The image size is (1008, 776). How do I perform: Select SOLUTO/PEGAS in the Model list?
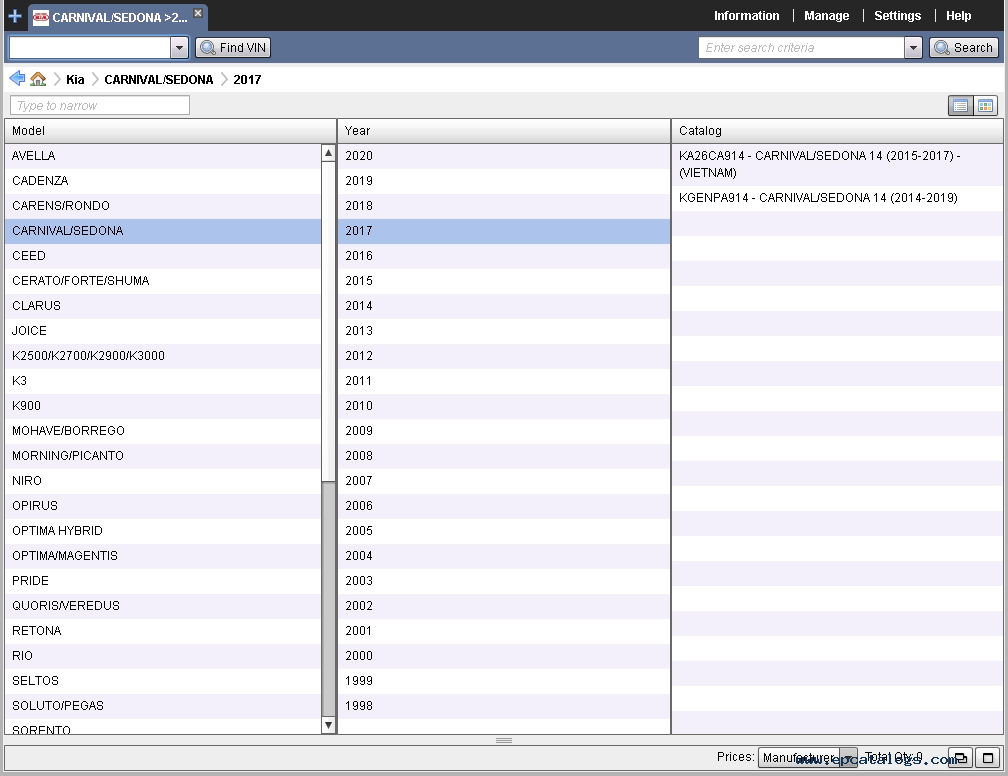point(163,707)
